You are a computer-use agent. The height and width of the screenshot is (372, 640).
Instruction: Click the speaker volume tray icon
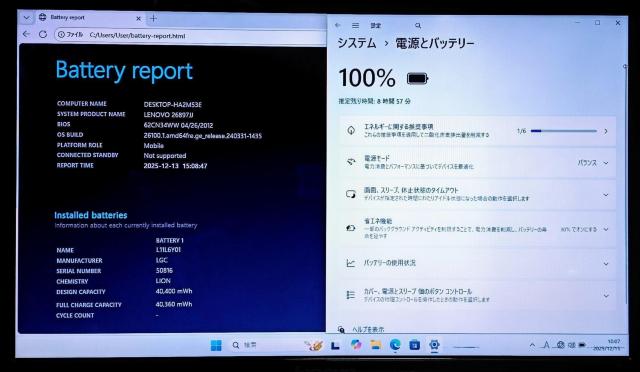571,345
